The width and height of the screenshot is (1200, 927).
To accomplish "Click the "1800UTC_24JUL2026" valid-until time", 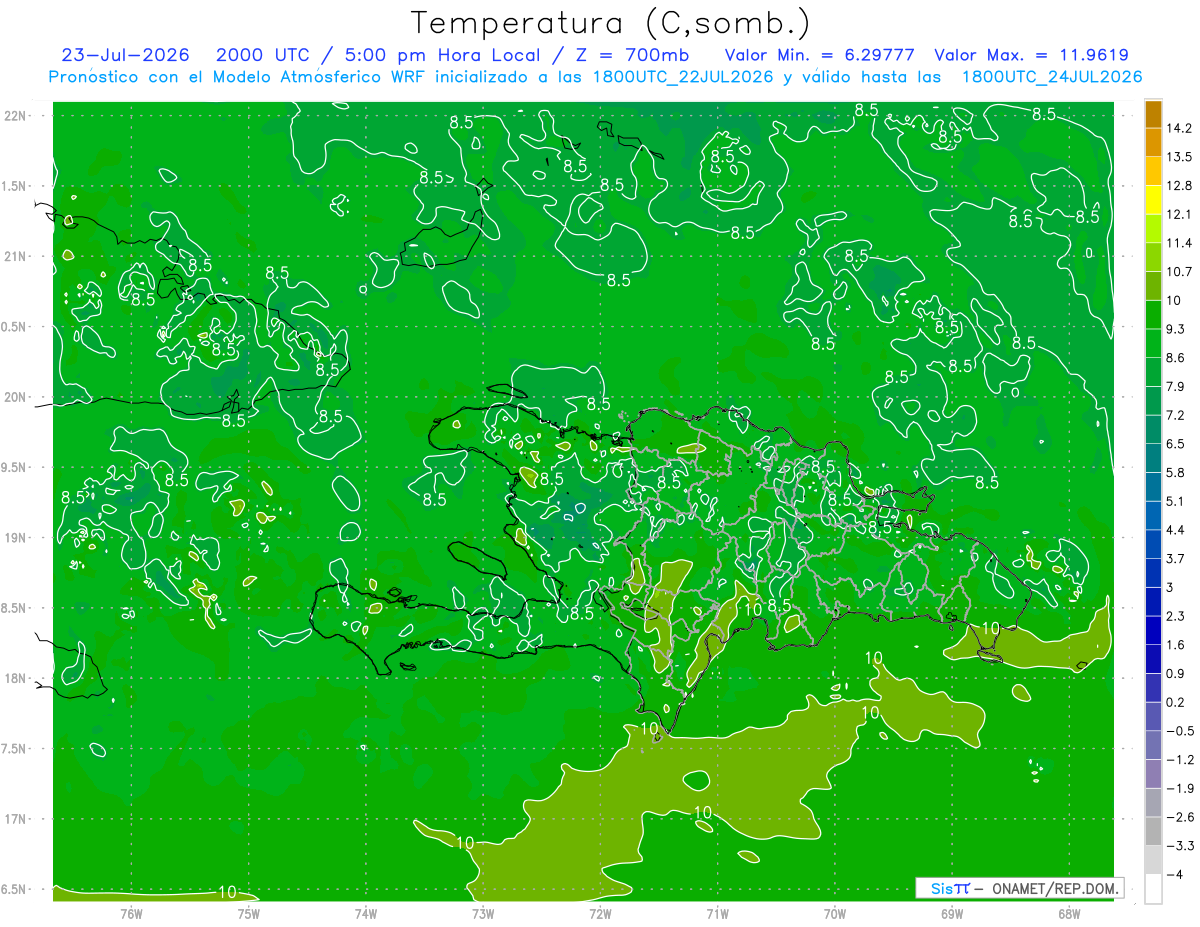I will (1052, 77).
